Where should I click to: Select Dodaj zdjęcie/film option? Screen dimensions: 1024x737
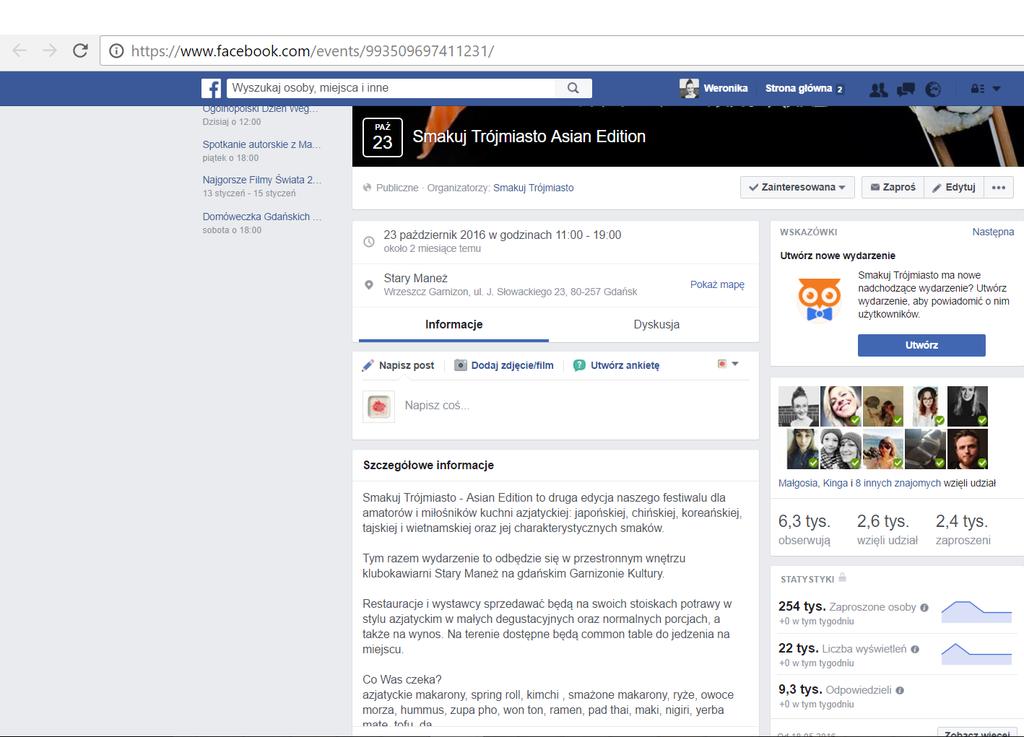point(504,366)
